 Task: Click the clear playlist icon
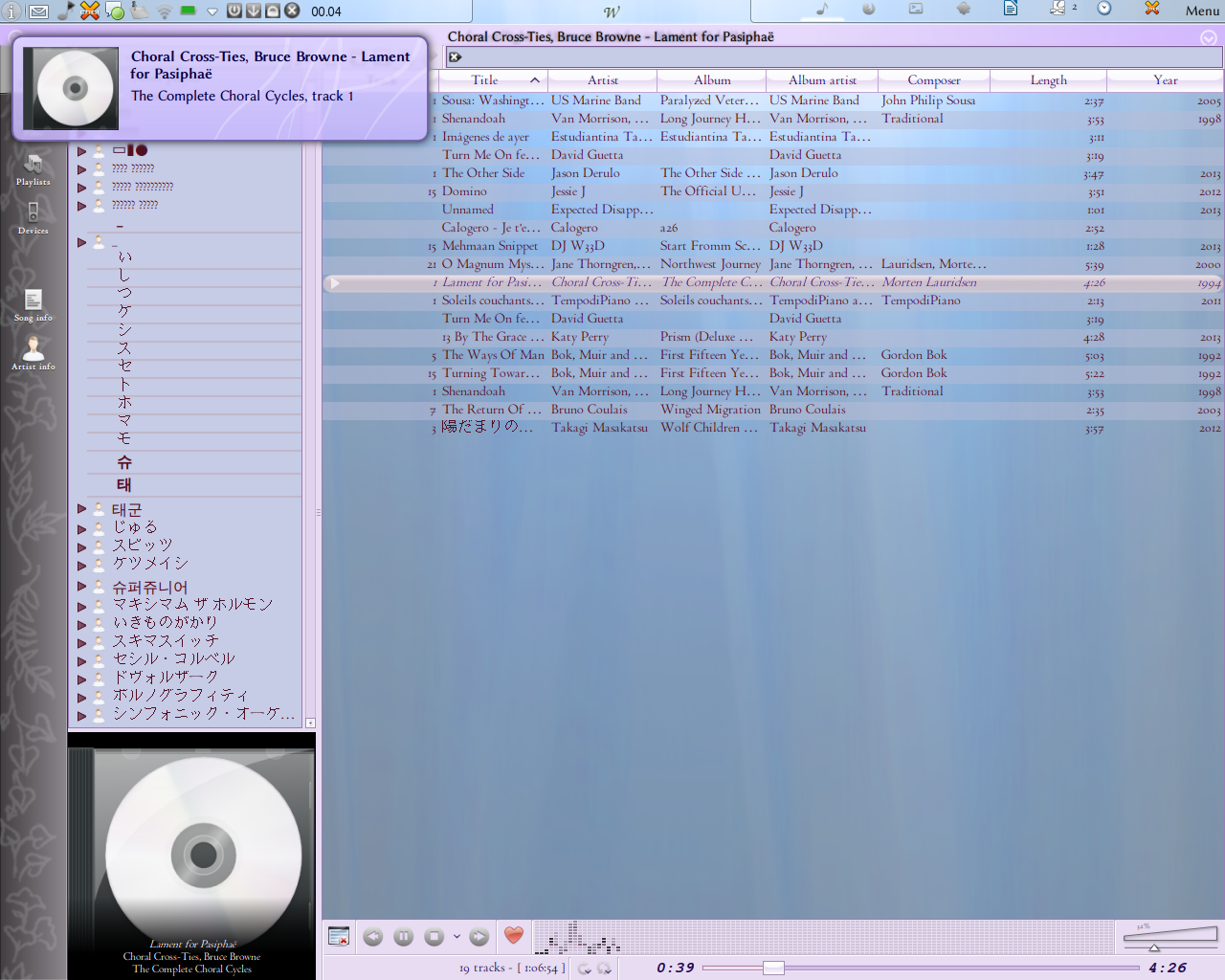[339, 936]
